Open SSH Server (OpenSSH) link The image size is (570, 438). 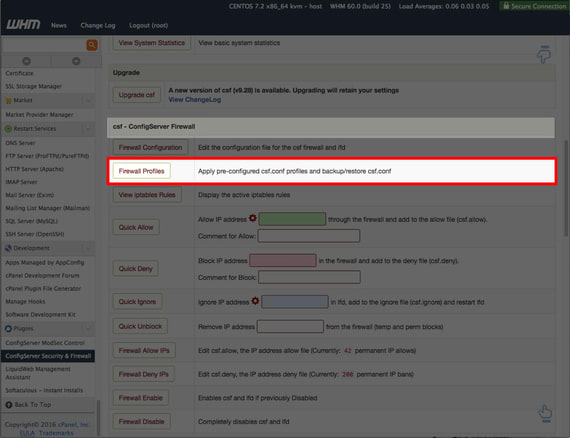pos(35,234)
